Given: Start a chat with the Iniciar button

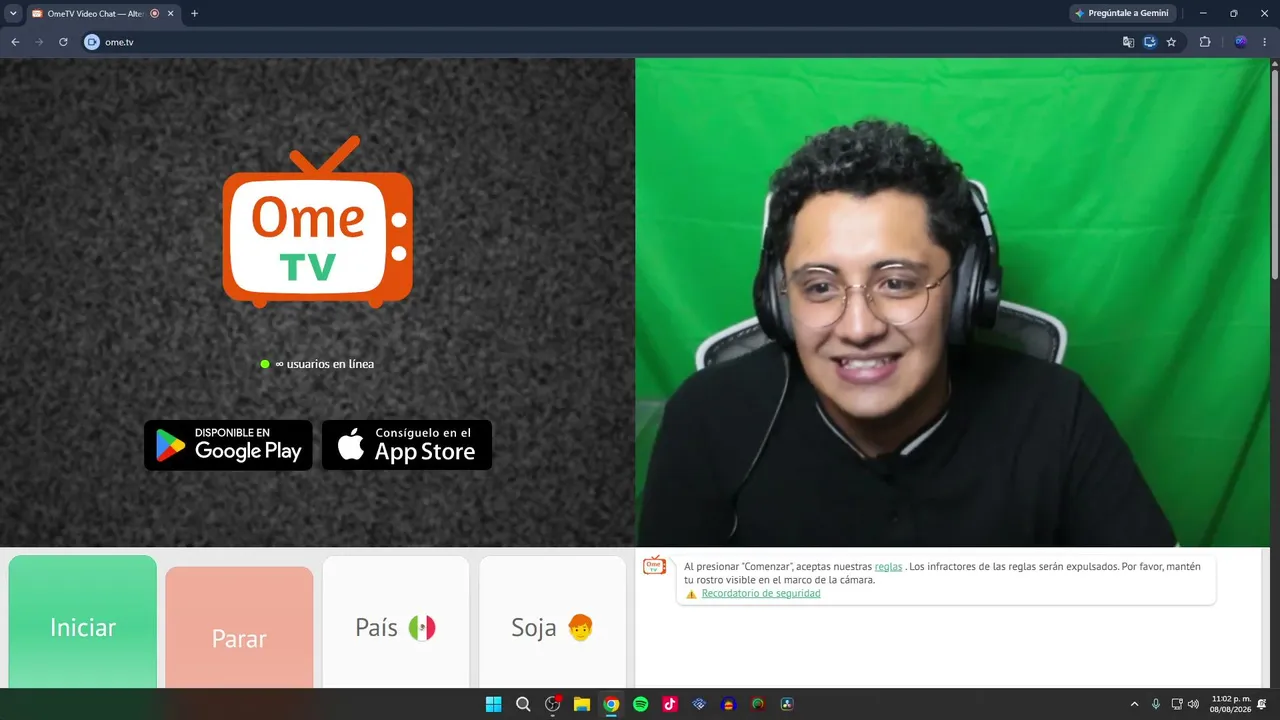Looking at the screenshot, I should [x=83, y=622].
